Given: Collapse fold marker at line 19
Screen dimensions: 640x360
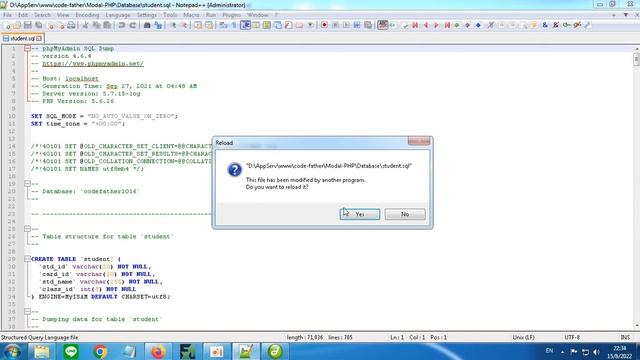Looking at the screenshot, I should [27, 184].
